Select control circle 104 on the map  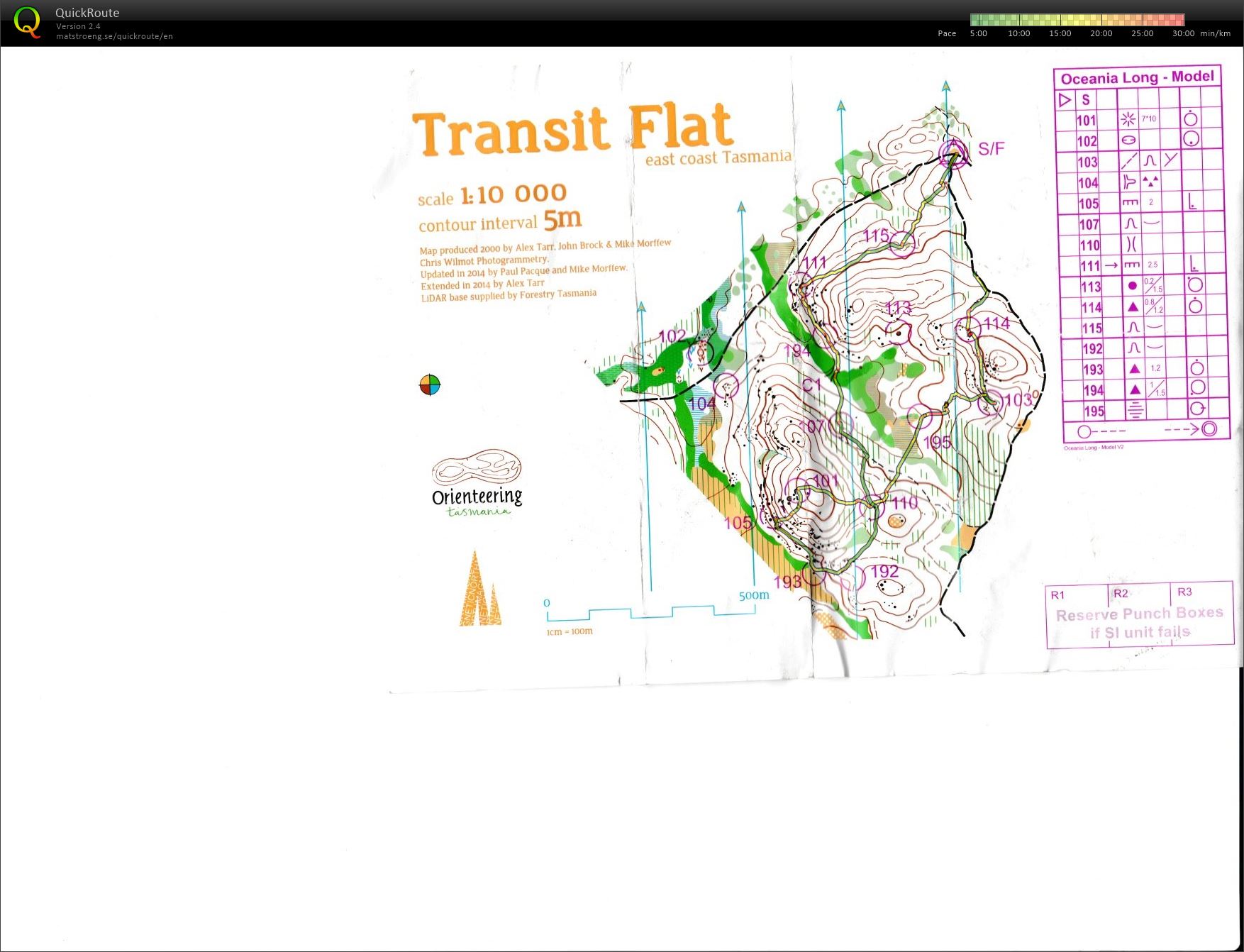[726, 387]
